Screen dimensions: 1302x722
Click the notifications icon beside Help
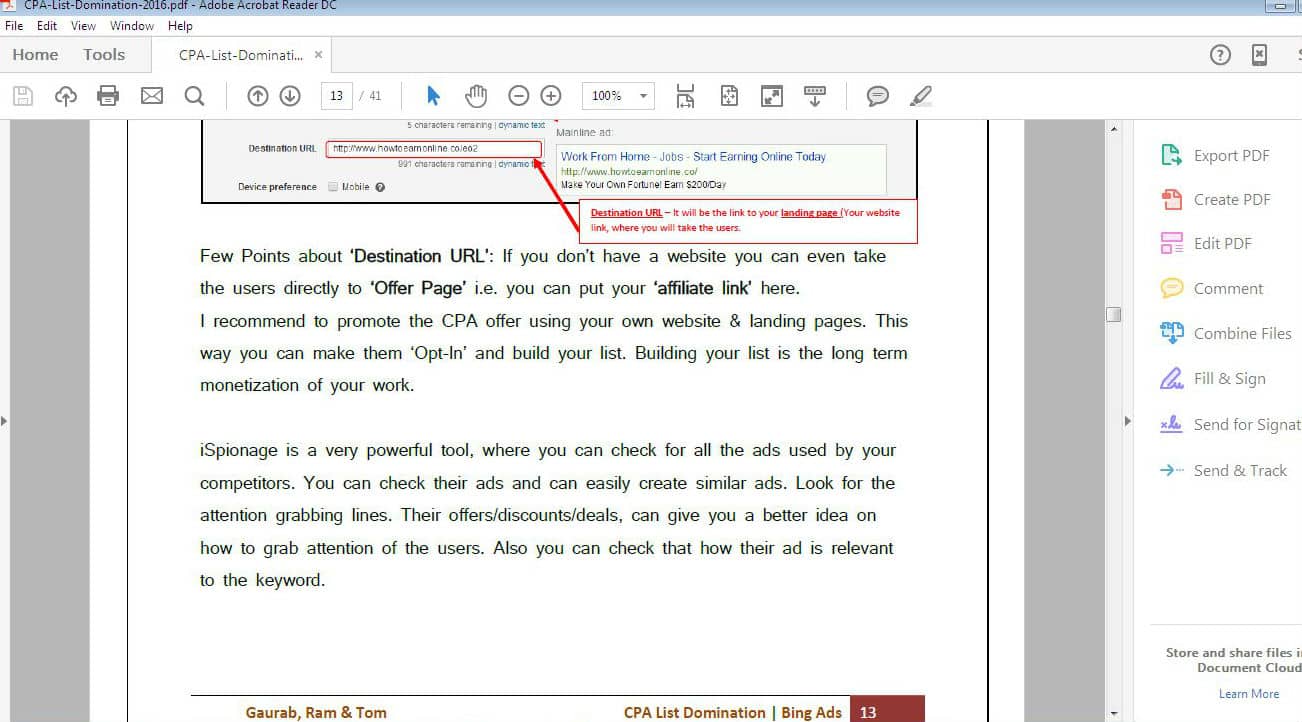[1260, 55]
